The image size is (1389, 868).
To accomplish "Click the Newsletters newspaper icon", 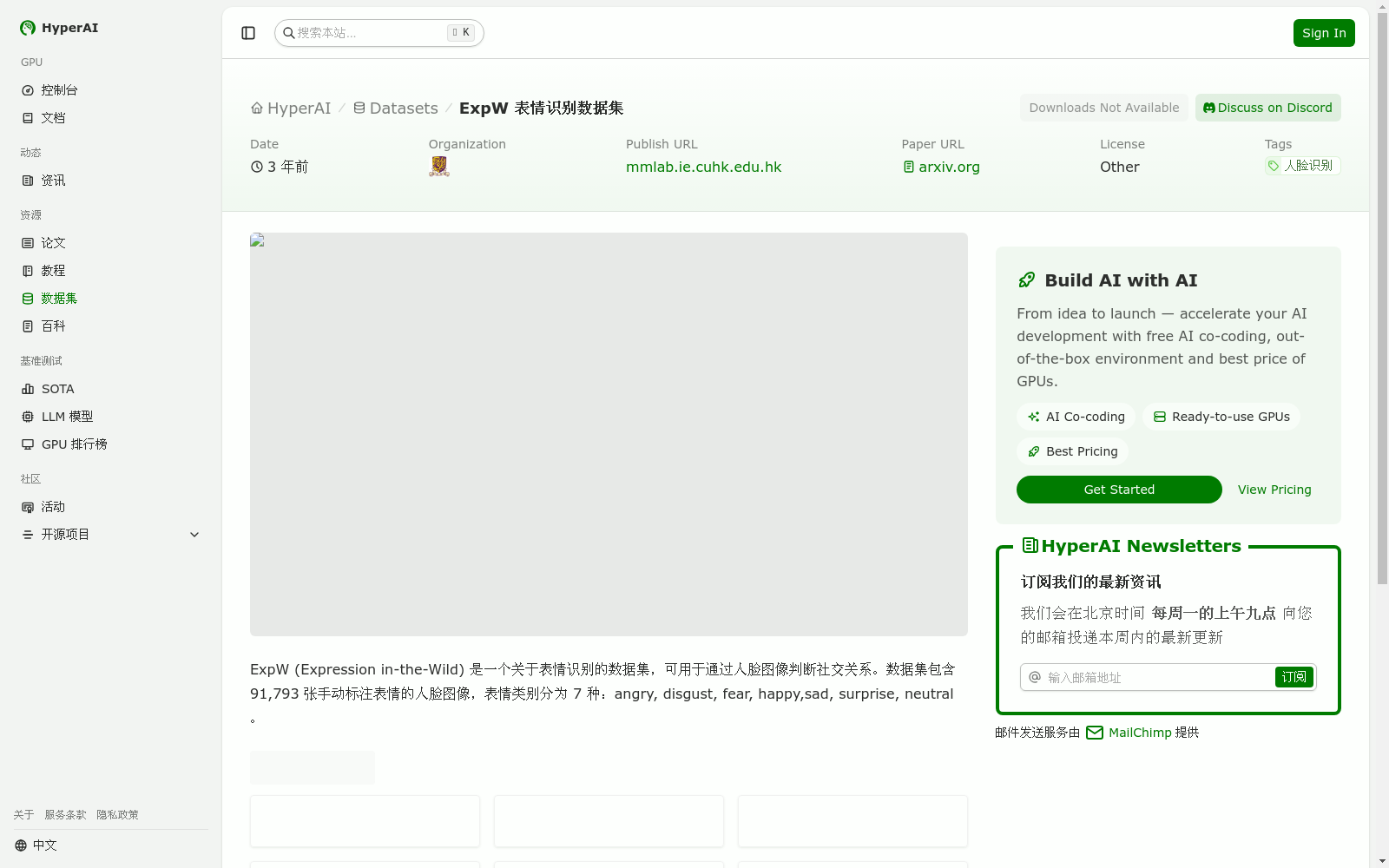I will [1030, 545].
